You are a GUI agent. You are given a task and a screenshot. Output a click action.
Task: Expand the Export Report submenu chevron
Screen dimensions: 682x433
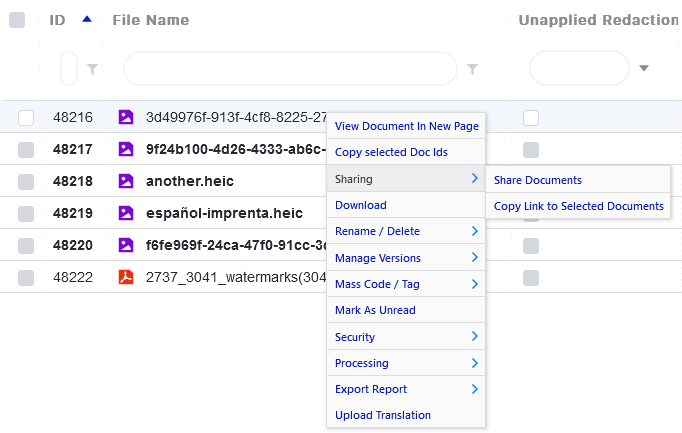pyautogui.click(x=475, y=389)
